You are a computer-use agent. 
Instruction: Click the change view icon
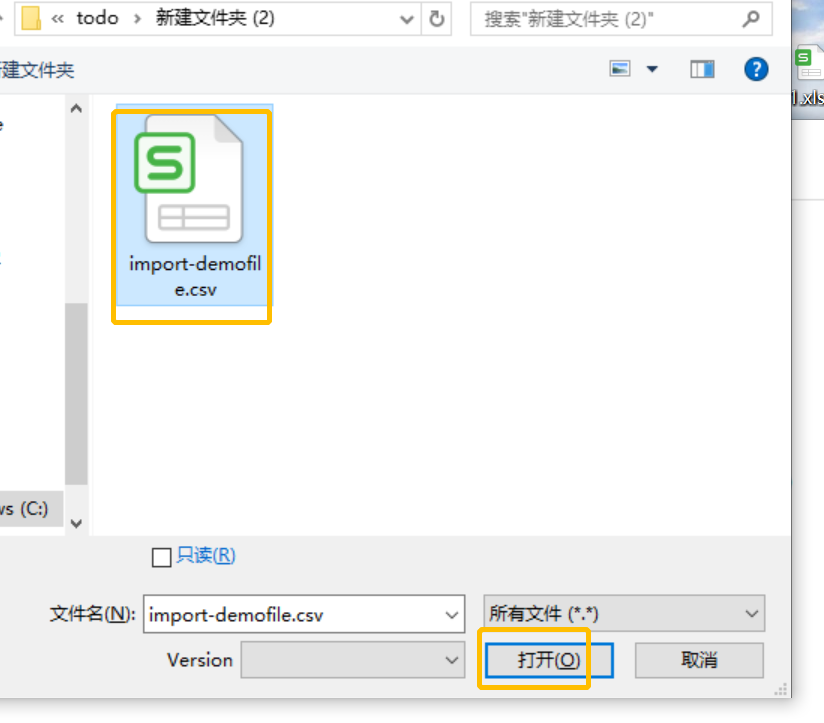click(x=620, y=69)
